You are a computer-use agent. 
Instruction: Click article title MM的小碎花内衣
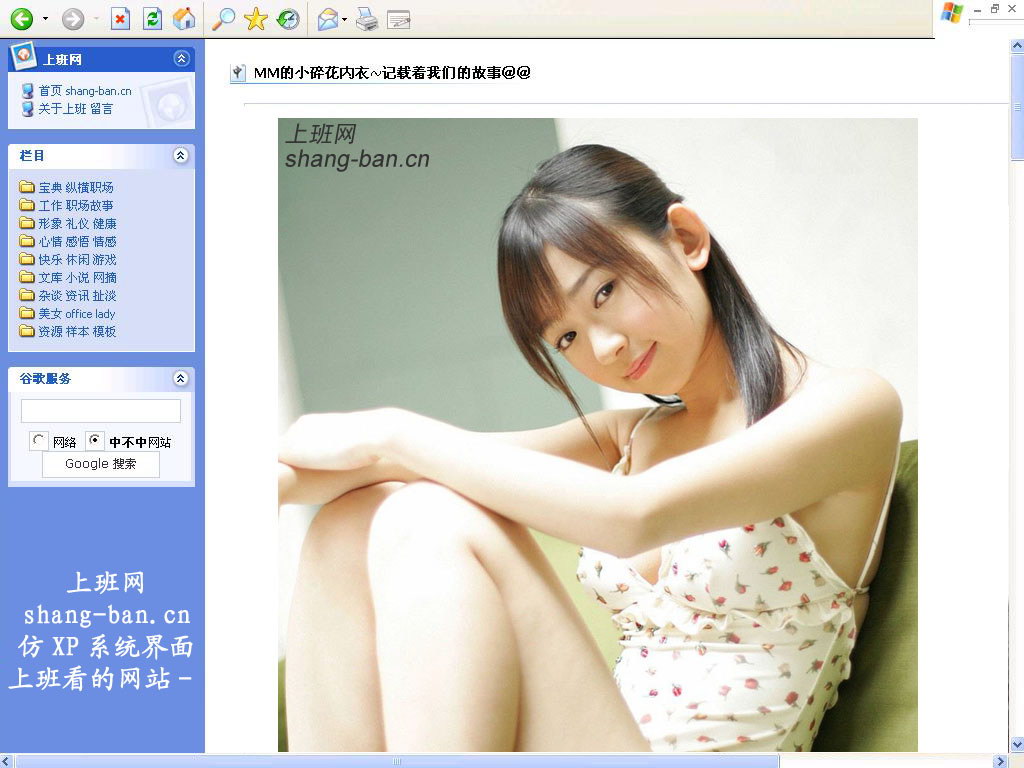click(x=392, y=73)
